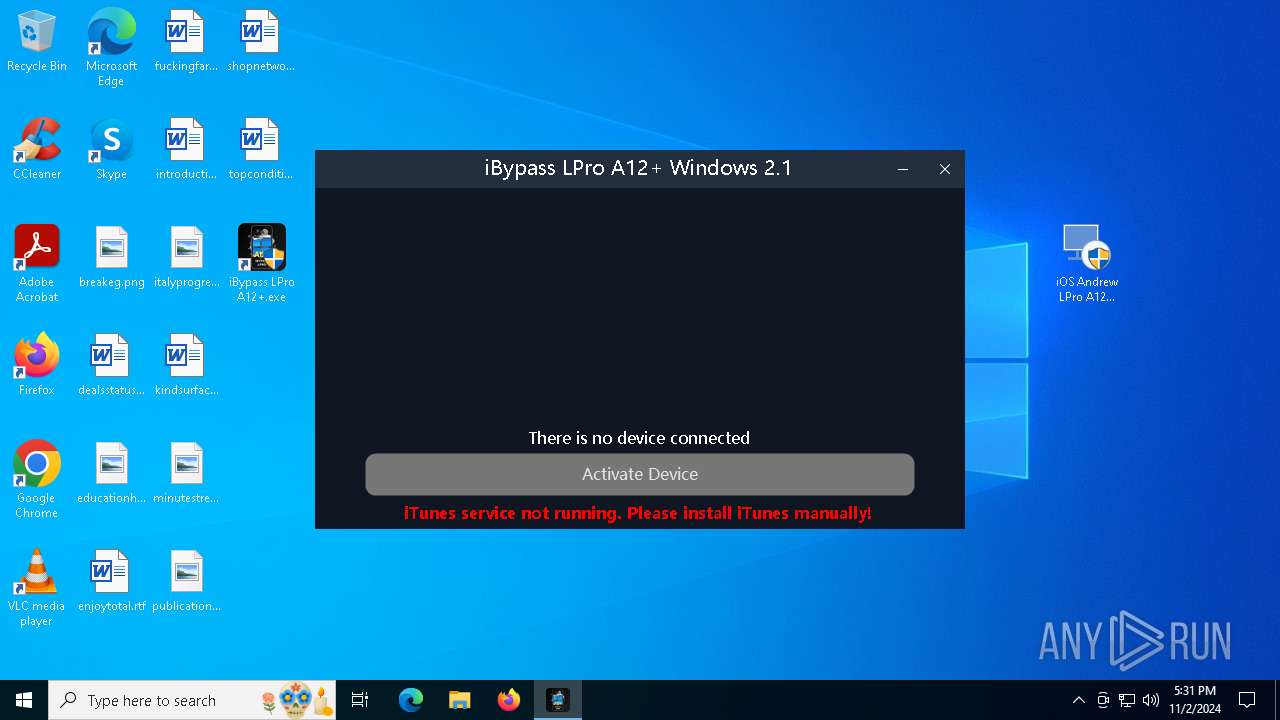The width and height of the screenshot is (1280, 720).
Task: Open the notification center icon
Action: pos(1247,700)
